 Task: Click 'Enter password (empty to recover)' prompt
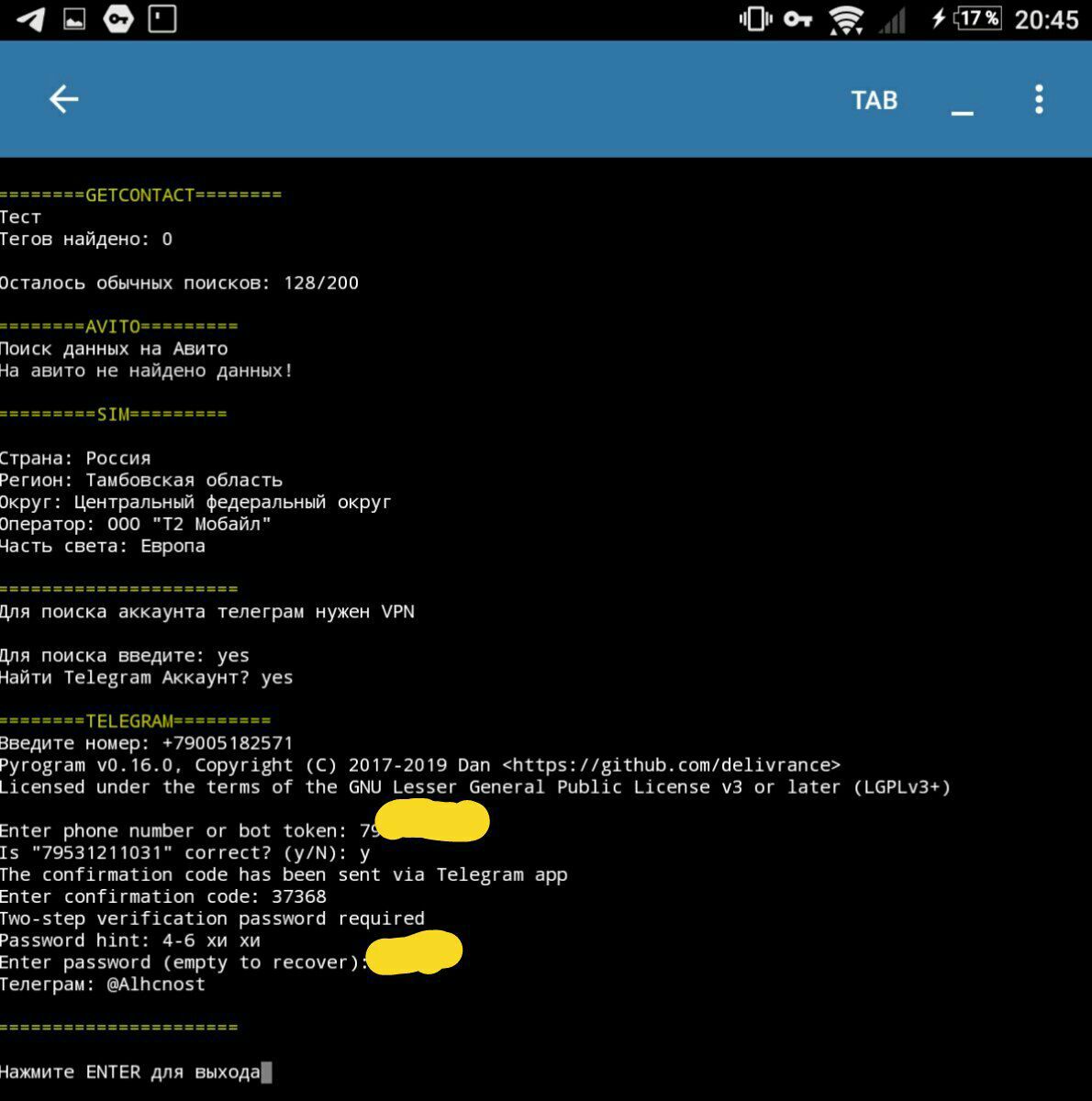coord(184,962)
